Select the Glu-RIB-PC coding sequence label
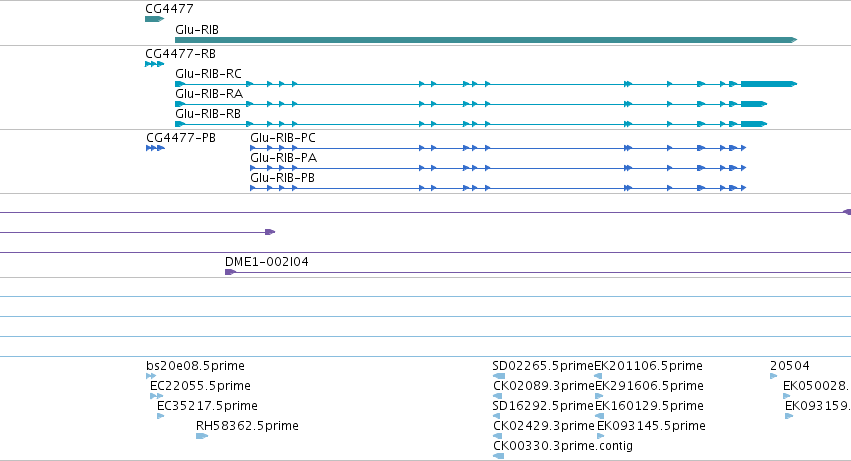Viewport: 851px width, 461px height. (283, 138)
